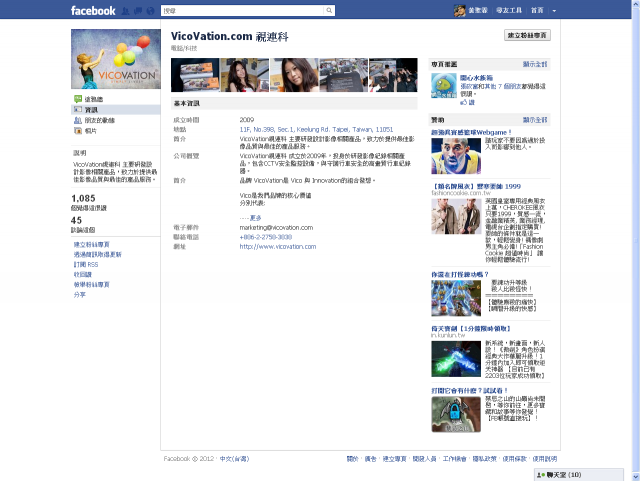Click the 訂閱 RSS link

pyautogui.click(x=86, y=265)
